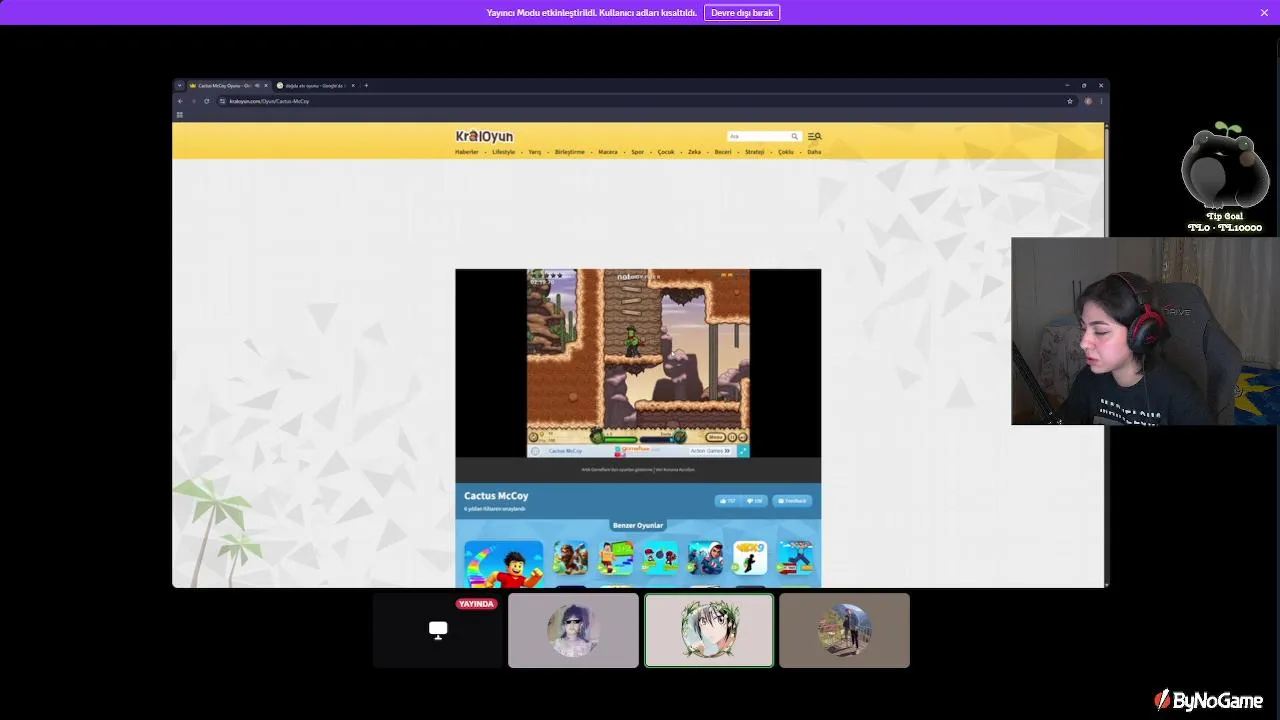Open the rainbow Roblox-style game thumbnail

[x=504, y=564]
